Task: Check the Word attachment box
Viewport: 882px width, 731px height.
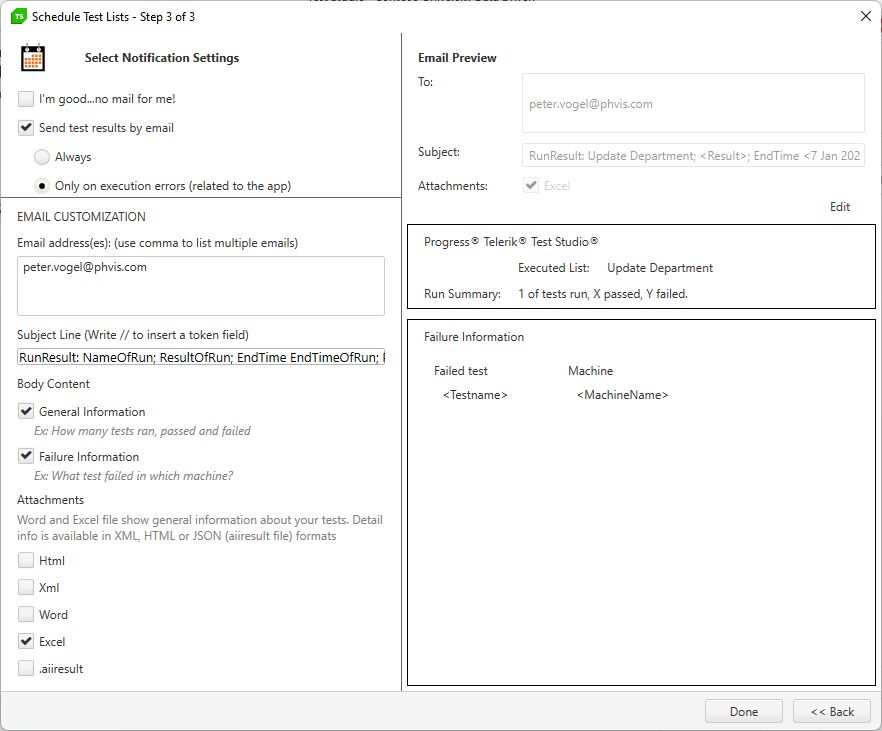Action: tap(26, 615)
